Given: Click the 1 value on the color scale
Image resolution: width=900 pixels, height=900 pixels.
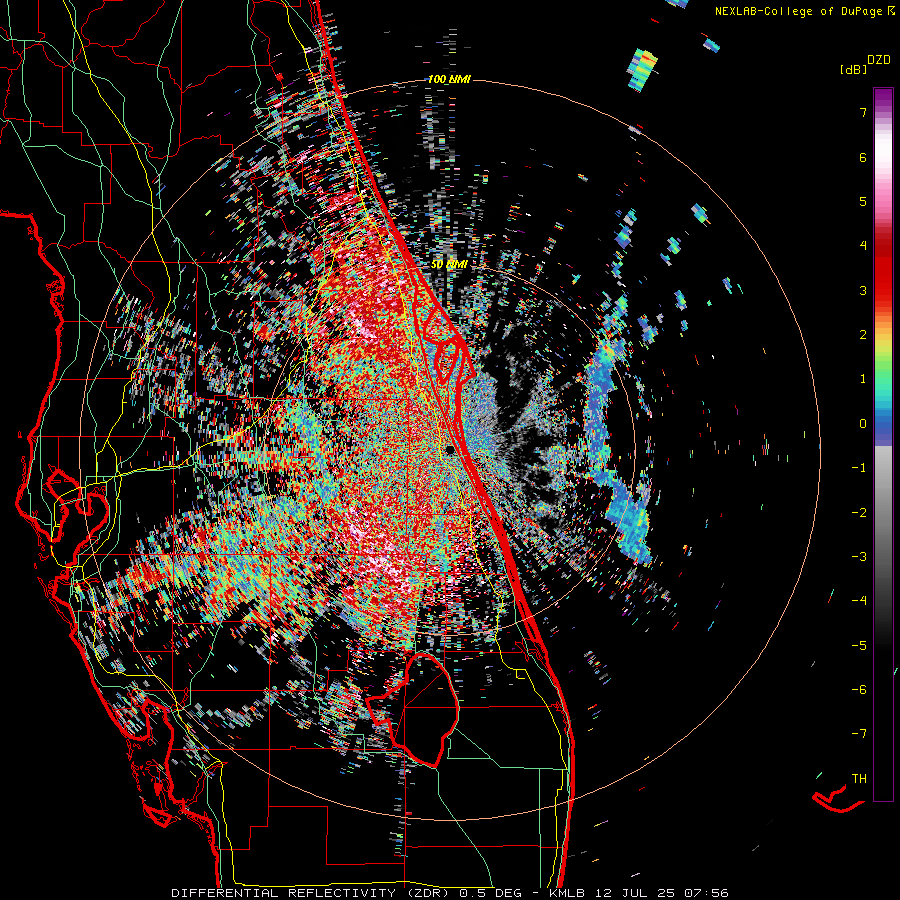Looking at the screenshot, I should (x=863, y=379).
